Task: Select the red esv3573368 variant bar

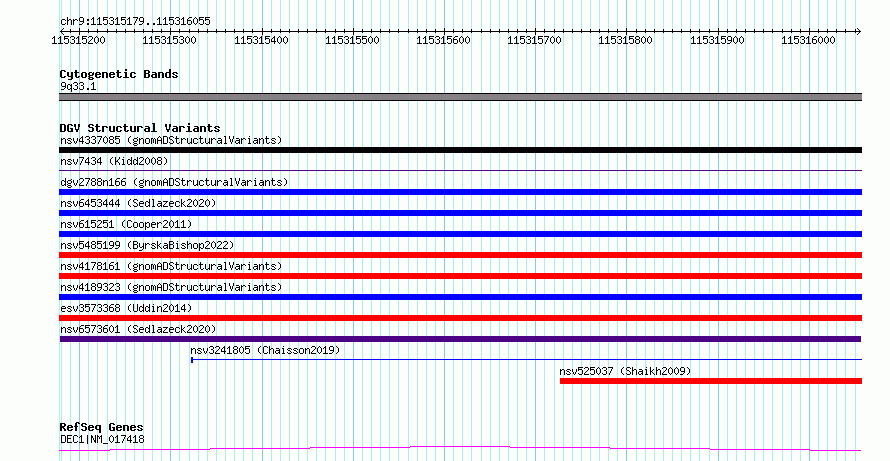Action: click(x=460, y=318)
